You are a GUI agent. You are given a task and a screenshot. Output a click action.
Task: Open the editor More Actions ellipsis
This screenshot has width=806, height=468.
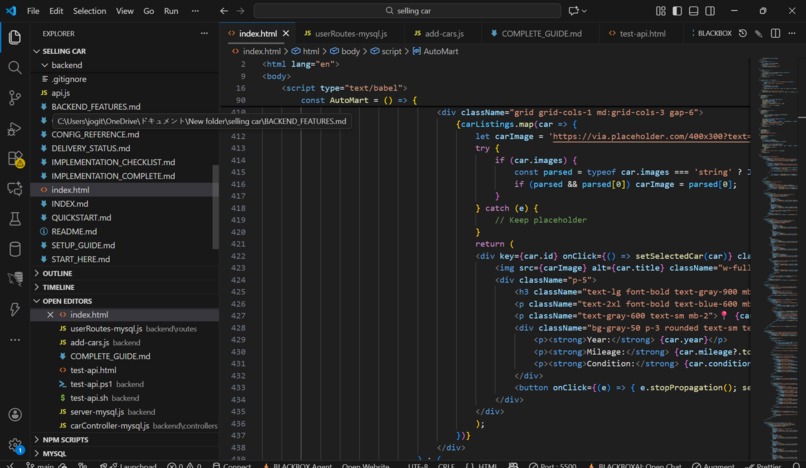[x=792, y=33]
